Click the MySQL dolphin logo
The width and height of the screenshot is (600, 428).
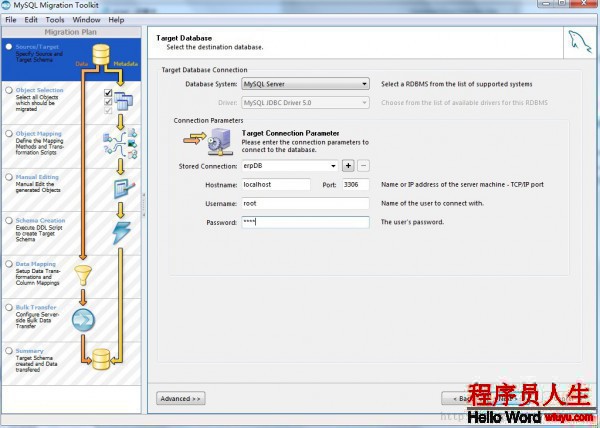click(579, 42)
